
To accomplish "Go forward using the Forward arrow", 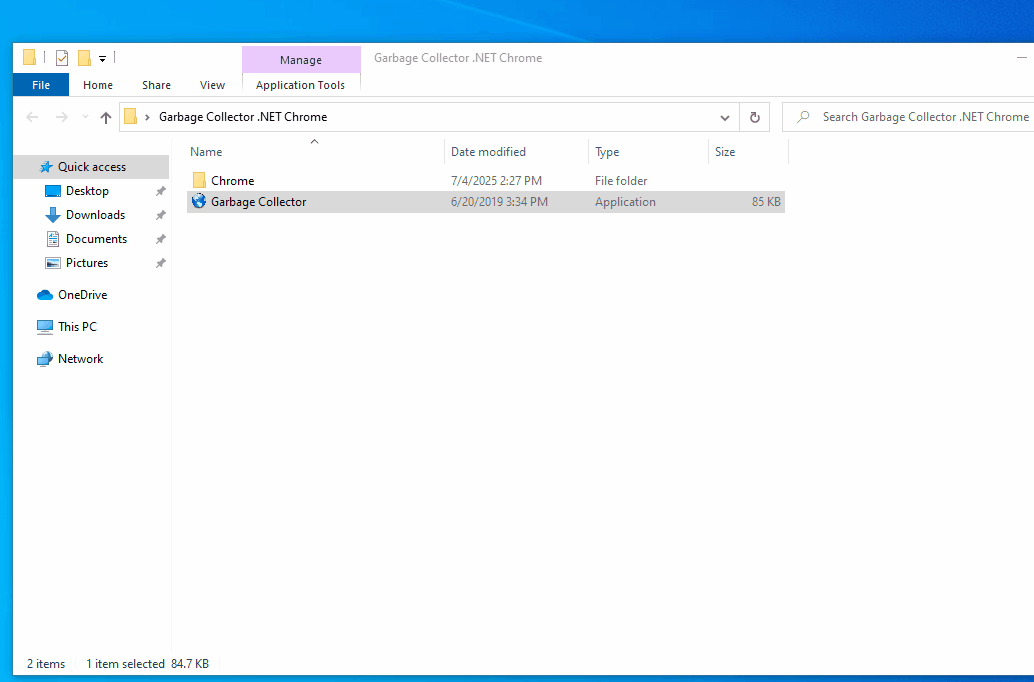I will click(61, 117).
